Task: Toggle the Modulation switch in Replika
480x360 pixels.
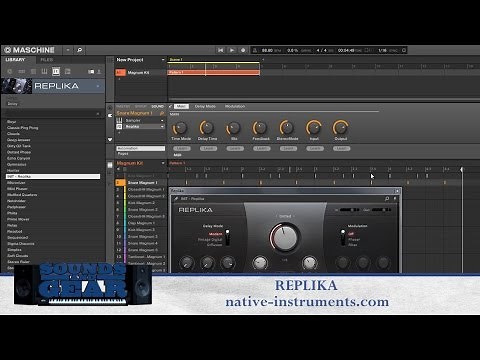Action: click(343, 237)
